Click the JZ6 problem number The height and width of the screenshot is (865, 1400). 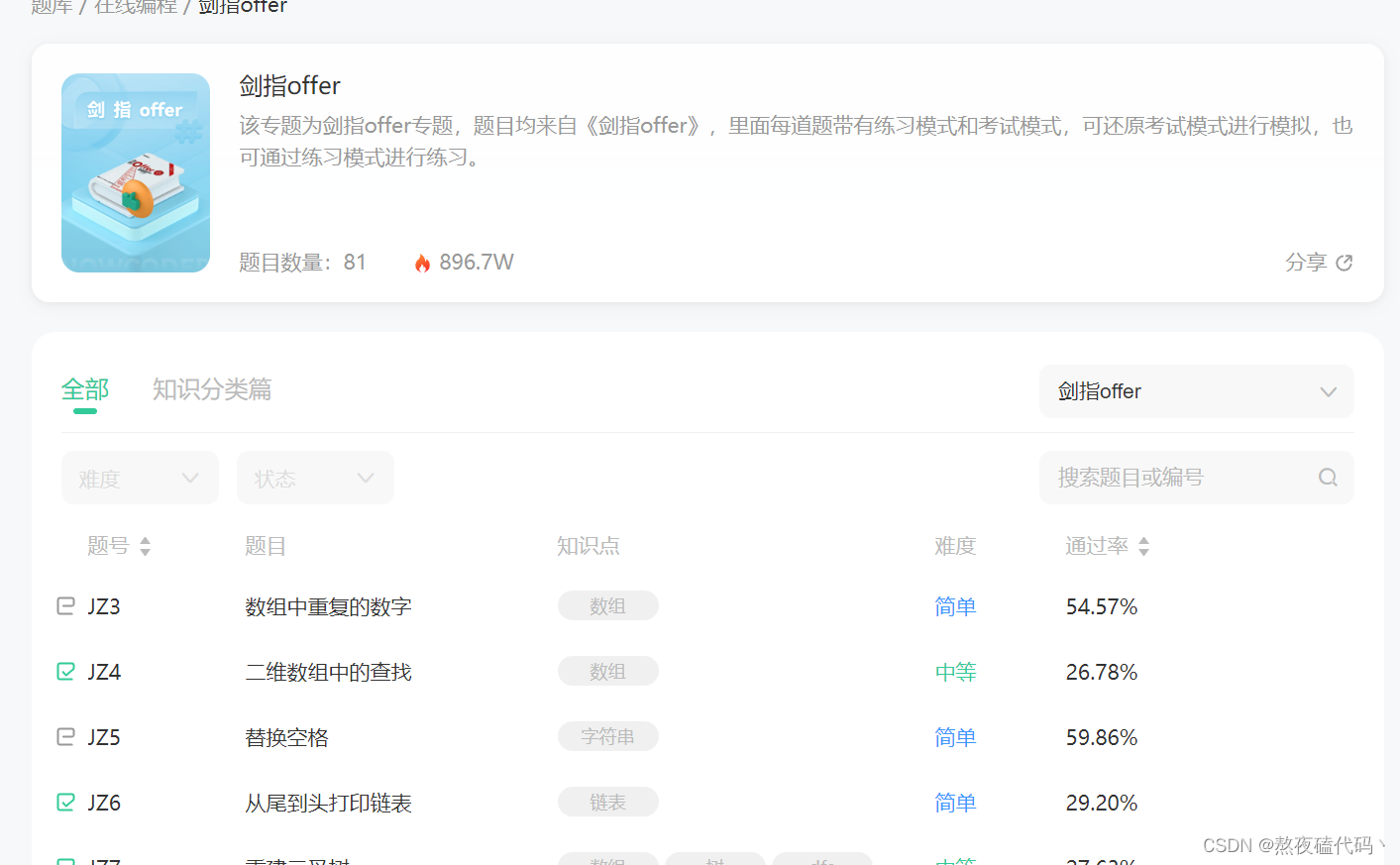pyautogui.click(x=104, y=803)
